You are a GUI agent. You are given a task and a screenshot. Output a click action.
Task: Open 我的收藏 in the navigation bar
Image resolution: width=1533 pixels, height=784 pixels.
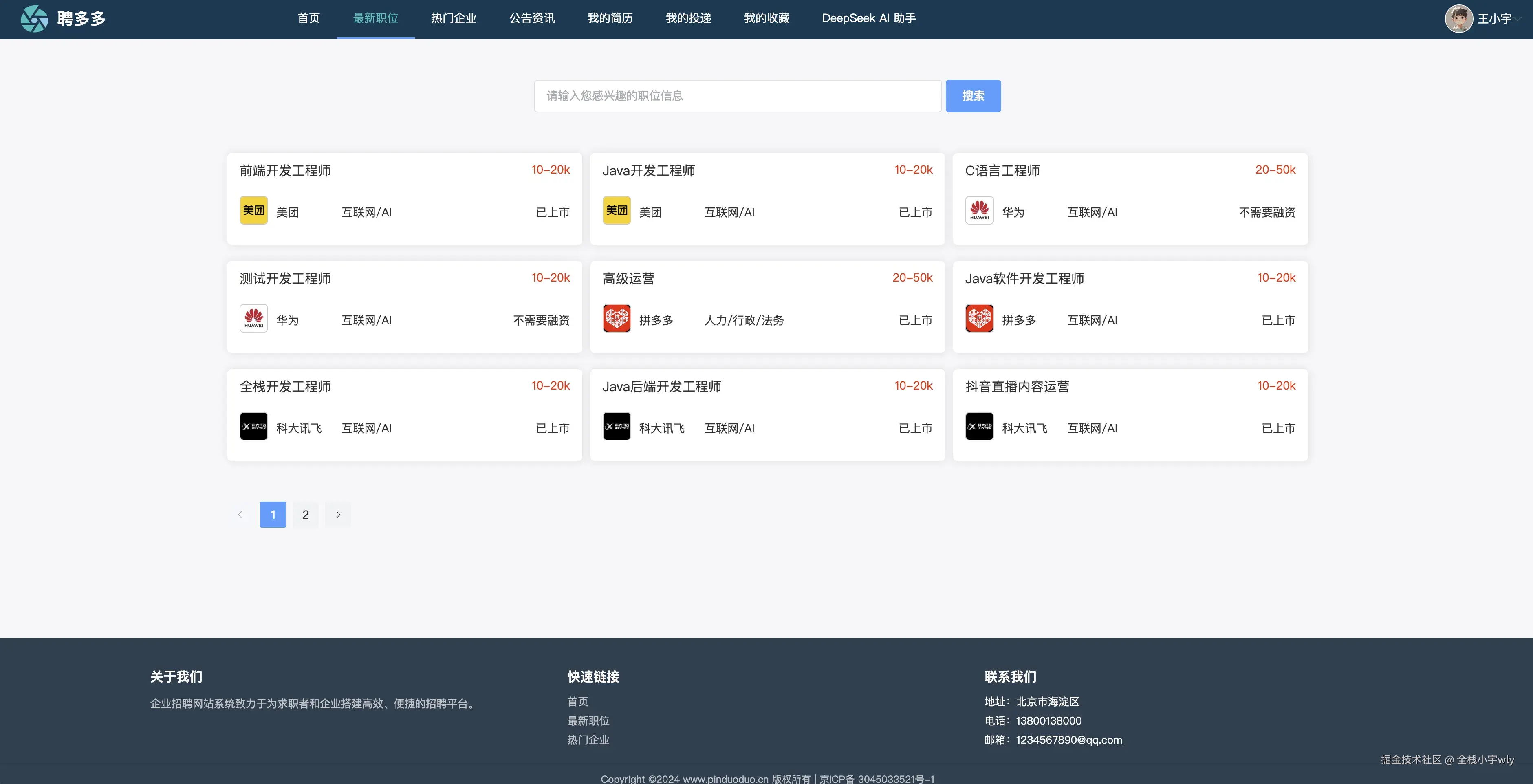[x=766, y=18]
